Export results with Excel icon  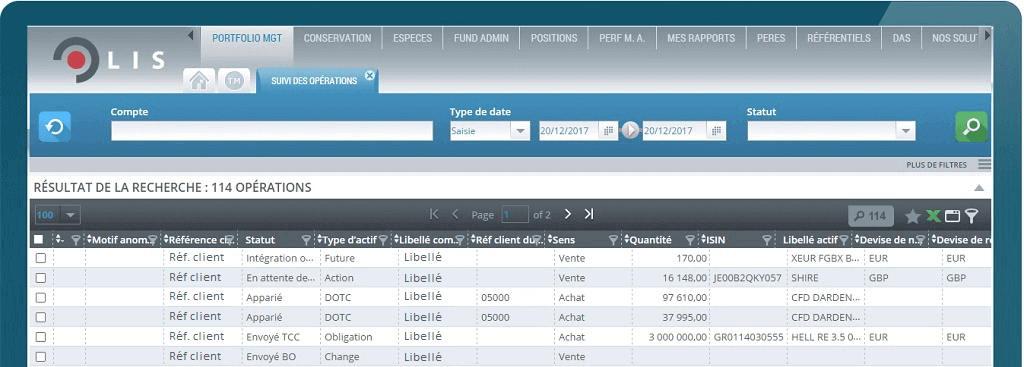pos(933,216)
